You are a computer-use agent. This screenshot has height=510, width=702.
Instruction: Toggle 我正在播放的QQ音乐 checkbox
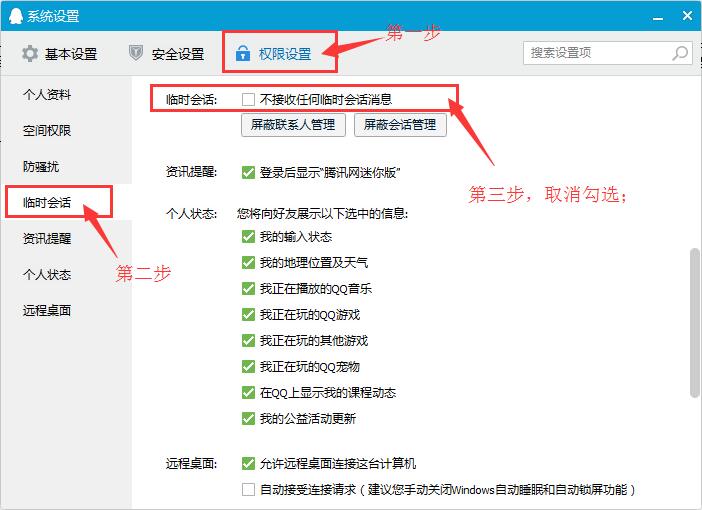coord(248,289)
